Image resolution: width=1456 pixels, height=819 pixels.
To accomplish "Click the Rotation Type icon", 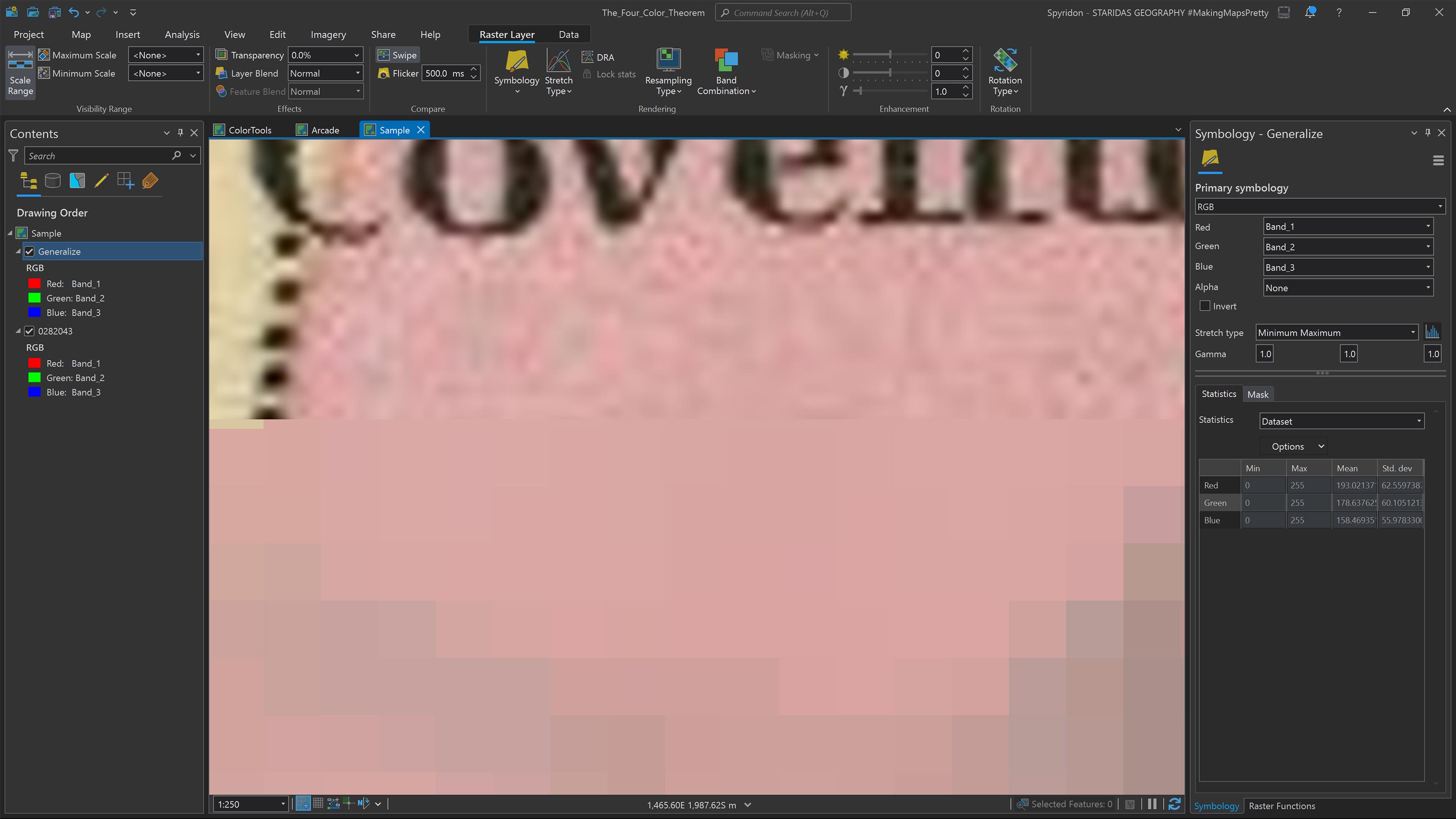I will pyautogui.click(x=1004, y=61).
